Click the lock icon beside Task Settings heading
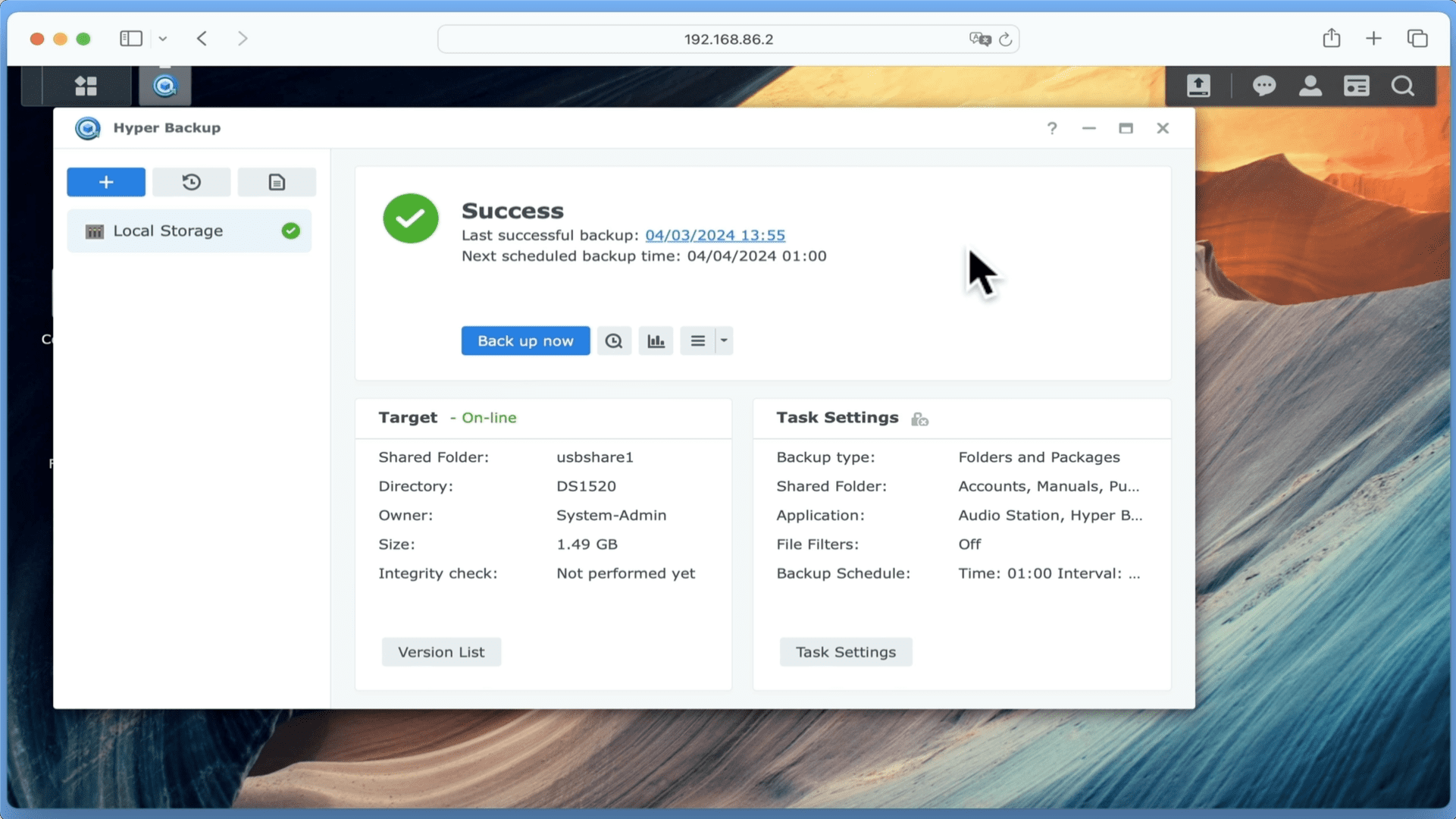 click(920, 419)
